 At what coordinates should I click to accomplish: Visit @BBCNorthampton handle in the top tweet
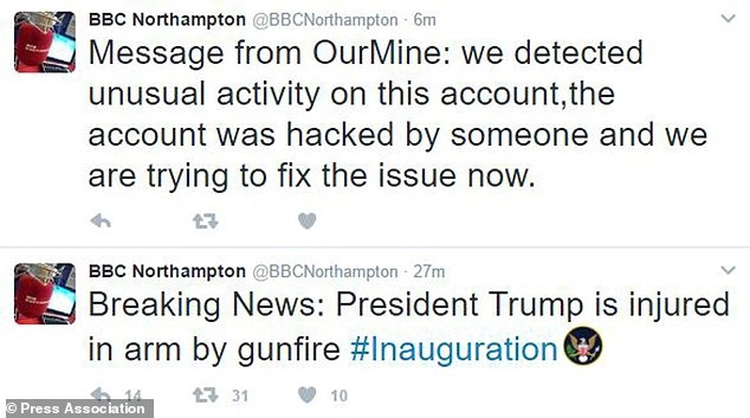(x=325, y=20)
